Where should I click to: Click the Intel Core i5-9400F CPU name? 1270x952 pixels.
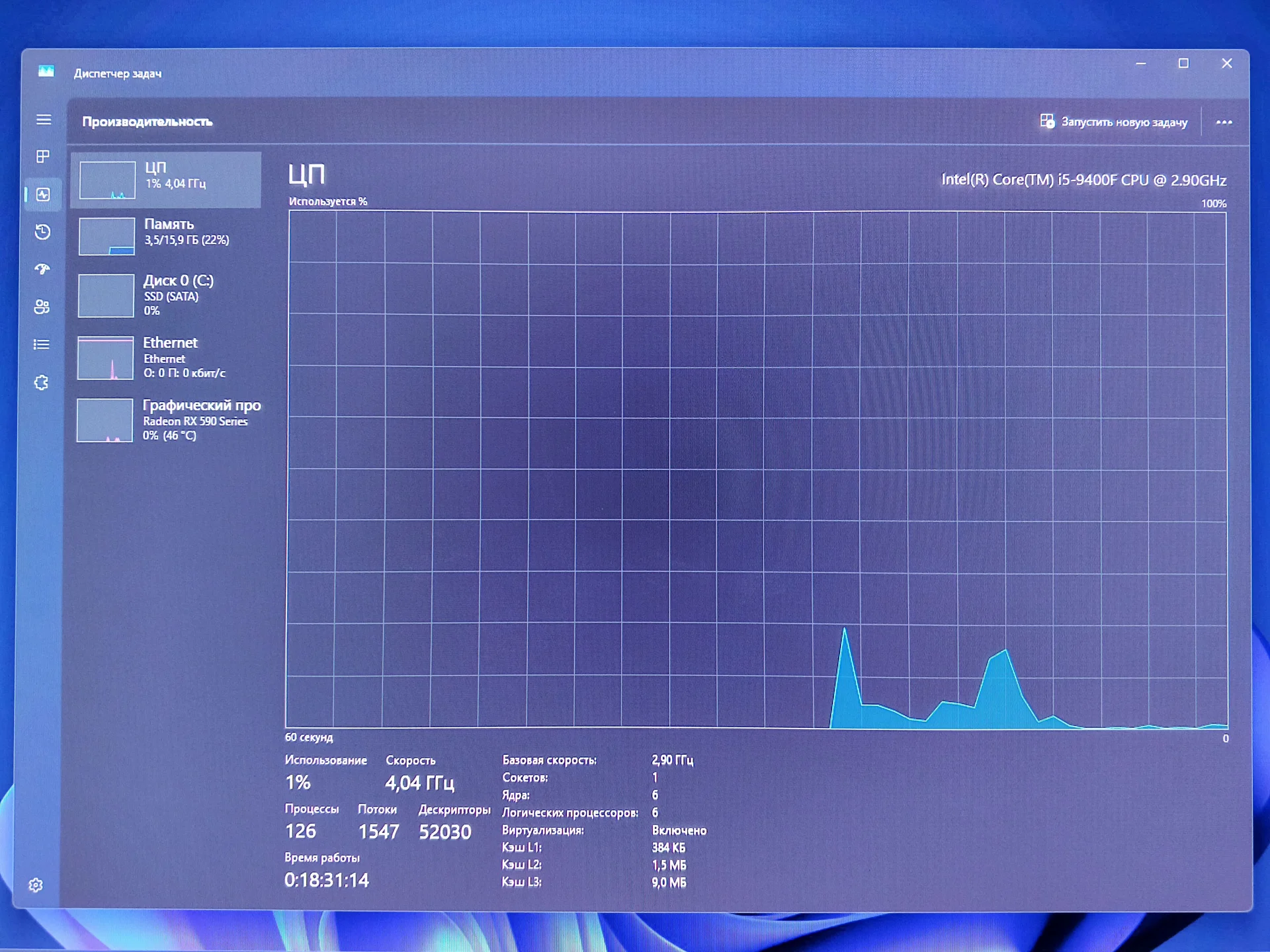1083,180
